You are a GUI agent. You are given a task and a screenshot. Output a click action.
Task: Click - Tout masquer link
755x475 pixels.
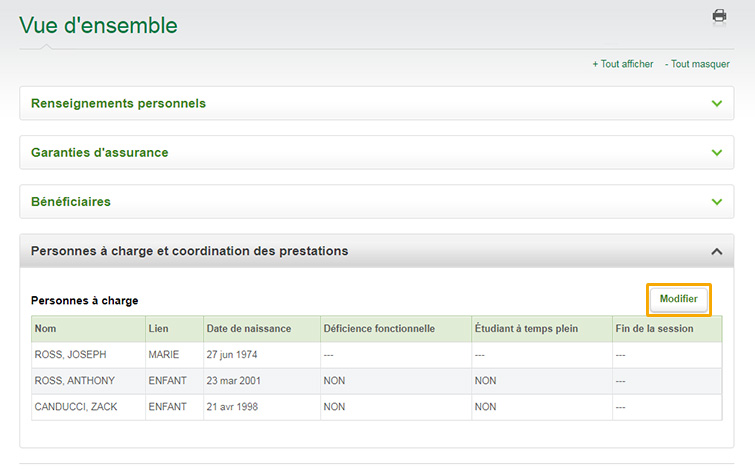tap(697, 64)
